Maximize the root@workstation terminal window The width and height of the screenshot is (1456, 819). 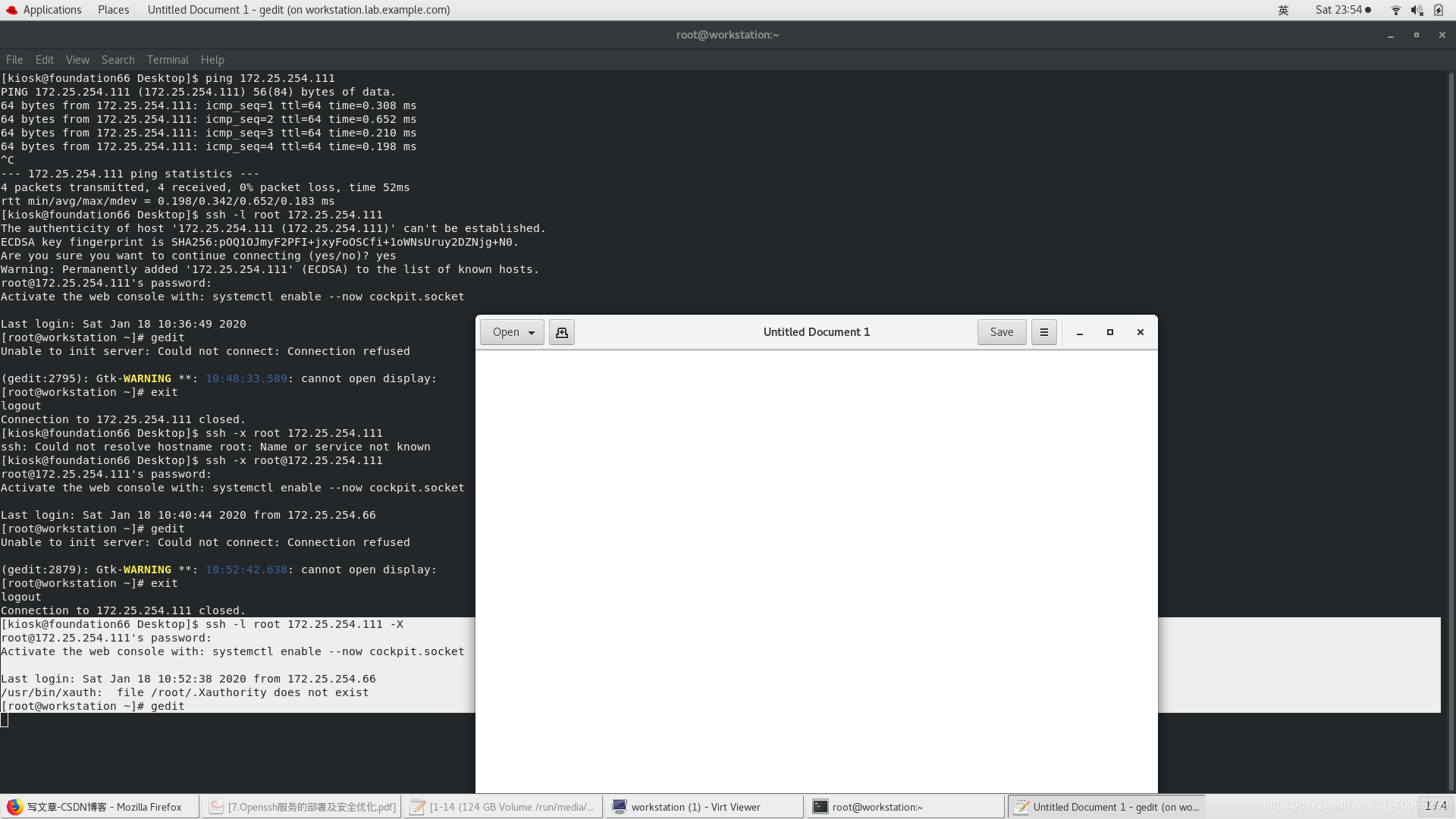point(1417,35)
